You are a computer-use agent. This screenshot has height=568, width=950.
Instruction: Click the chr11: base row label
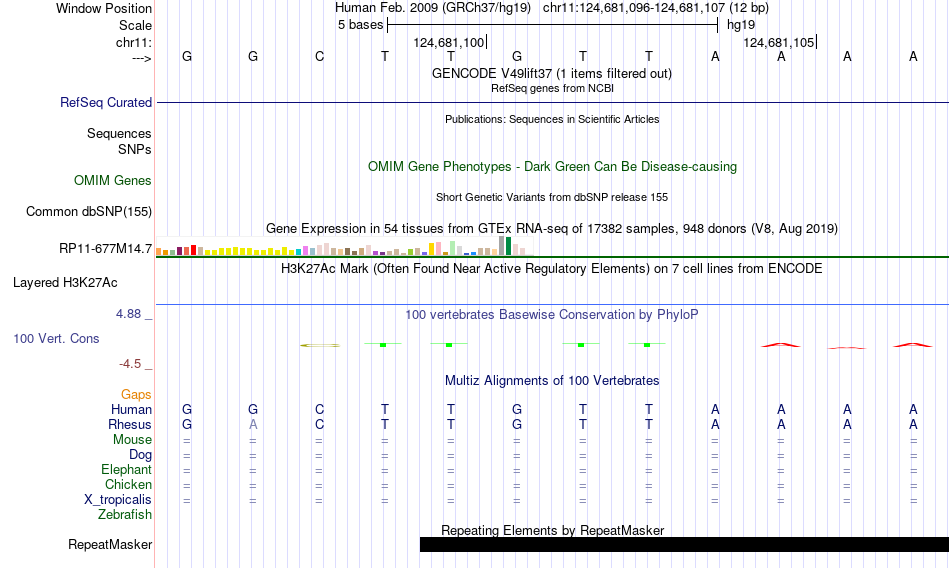(133, 42)
